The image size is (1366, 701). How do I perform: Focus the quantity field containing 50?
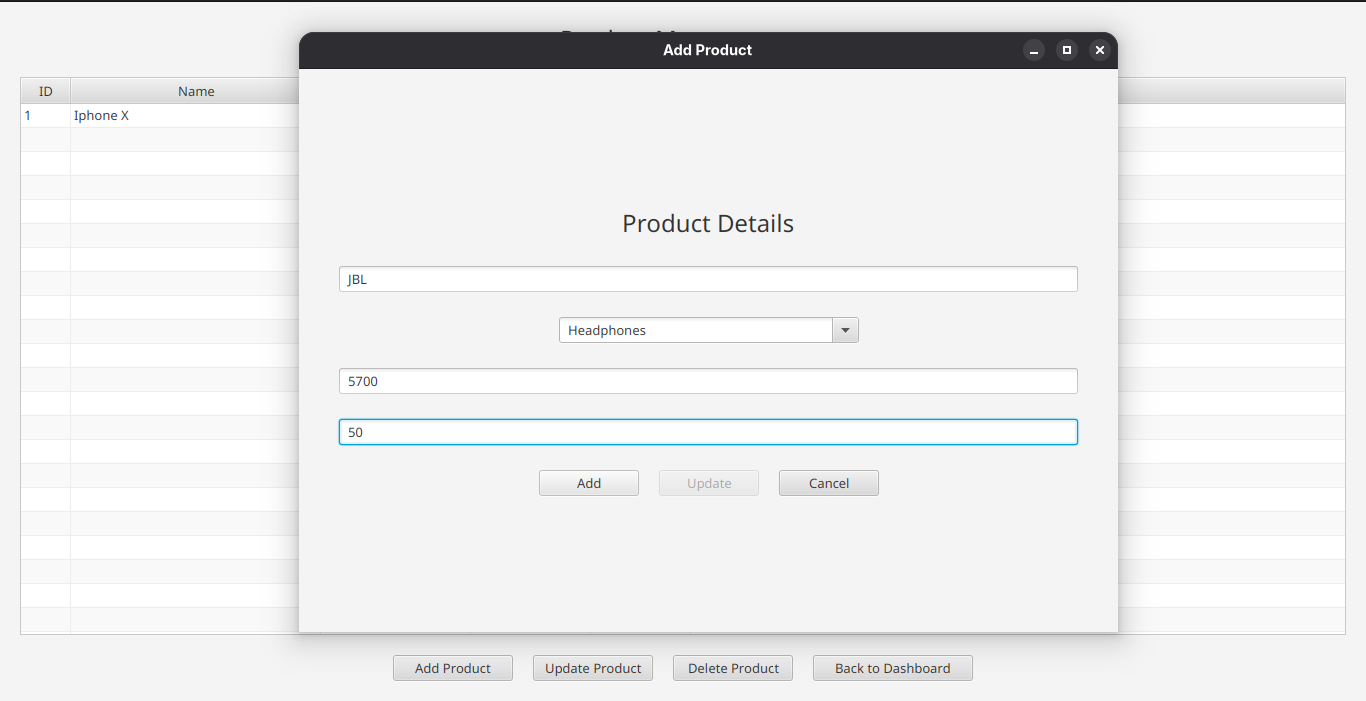pos(708,432)
